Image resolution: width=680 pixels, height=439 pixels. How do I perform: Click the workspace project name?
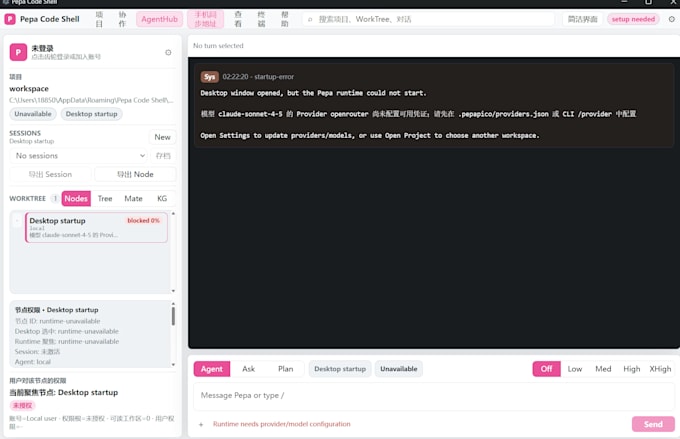pyautogui.click(x=29, y=88)
